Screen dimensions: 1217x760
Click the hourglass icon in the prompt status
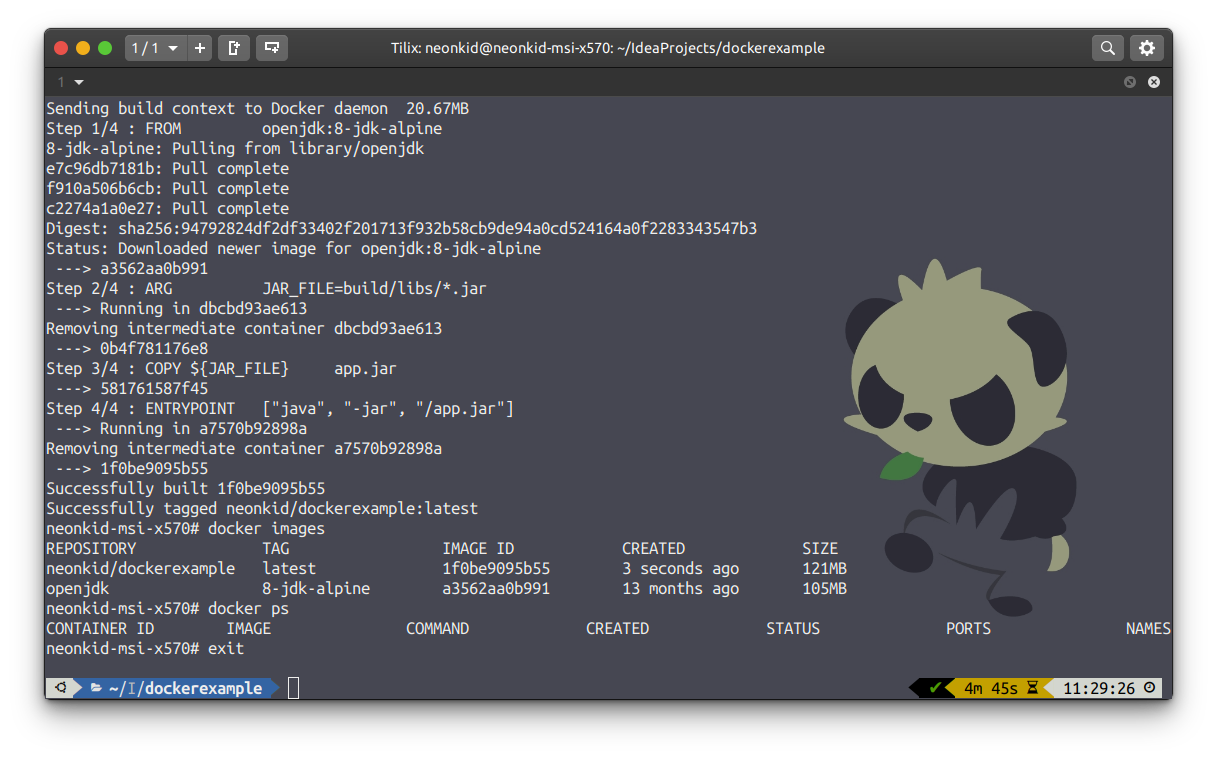(1033, 688)
